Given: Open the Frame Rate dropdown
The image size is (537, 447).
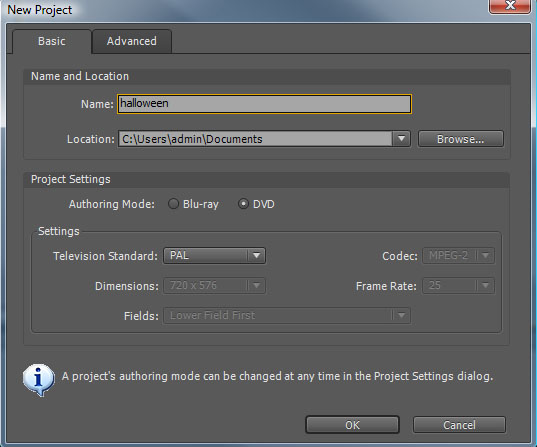Looking at the screenshot, I should point(459,285).
